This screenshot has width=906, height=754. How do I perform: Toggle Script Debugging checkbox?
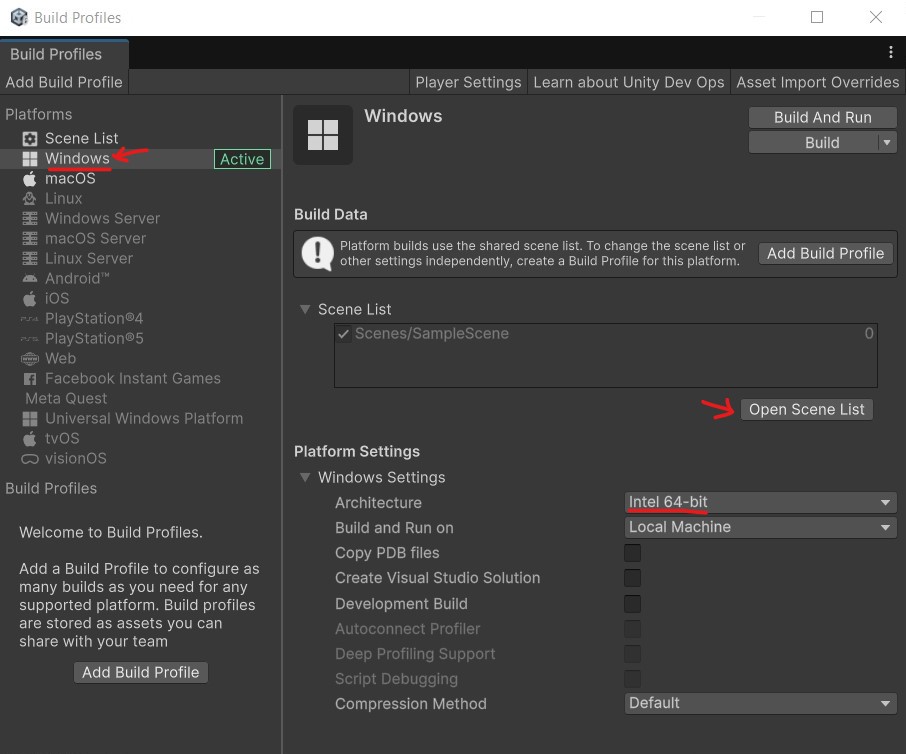(632, 679)
